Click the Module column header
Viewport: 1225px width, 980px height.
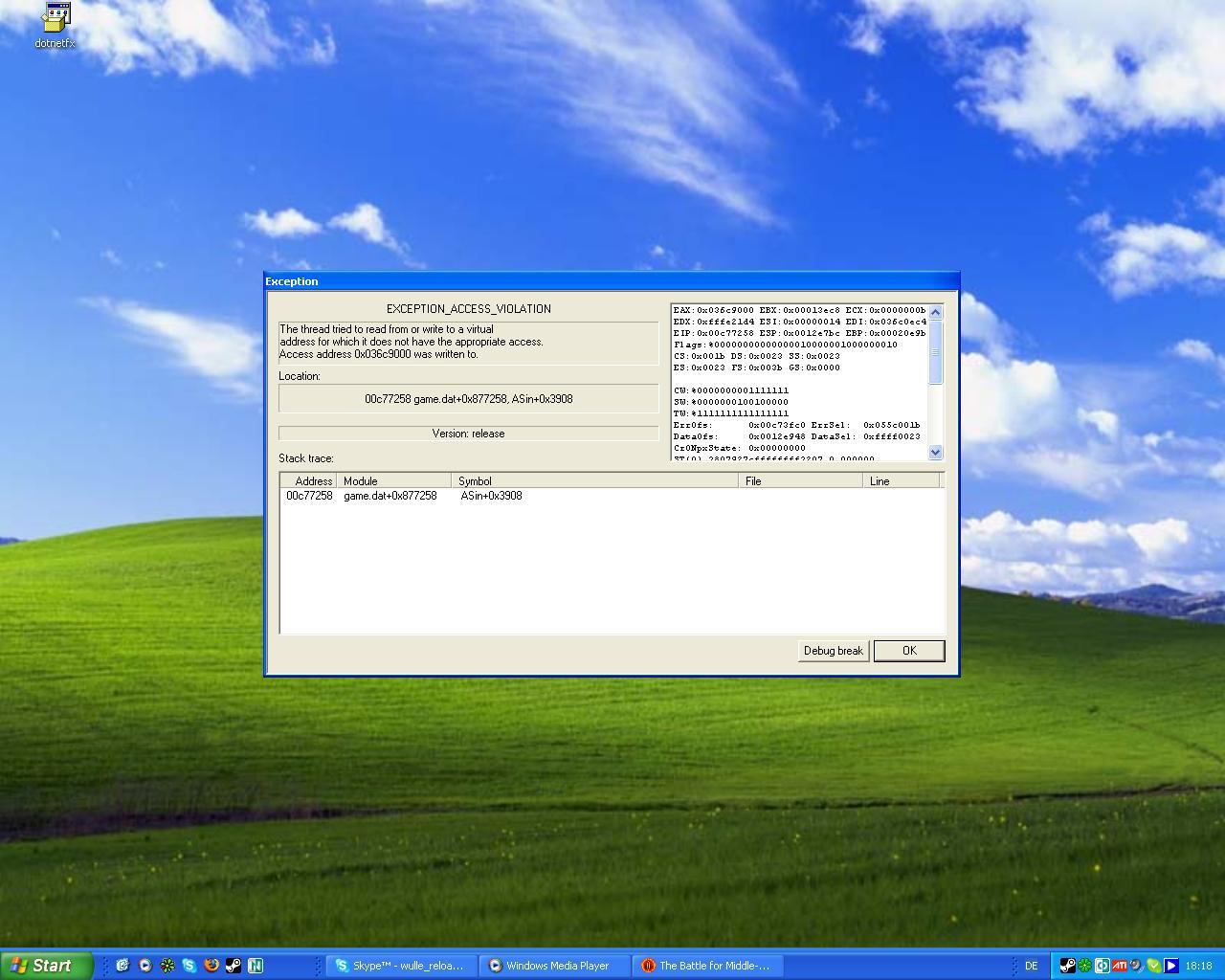[394, 480]
